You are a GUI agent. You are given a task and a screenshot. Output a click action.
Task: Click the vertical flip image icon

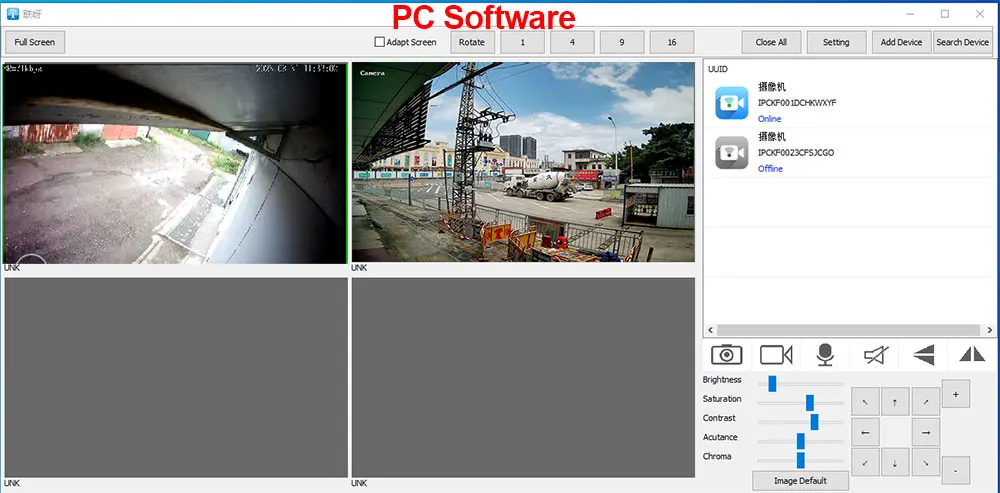[x=924, y=354]
